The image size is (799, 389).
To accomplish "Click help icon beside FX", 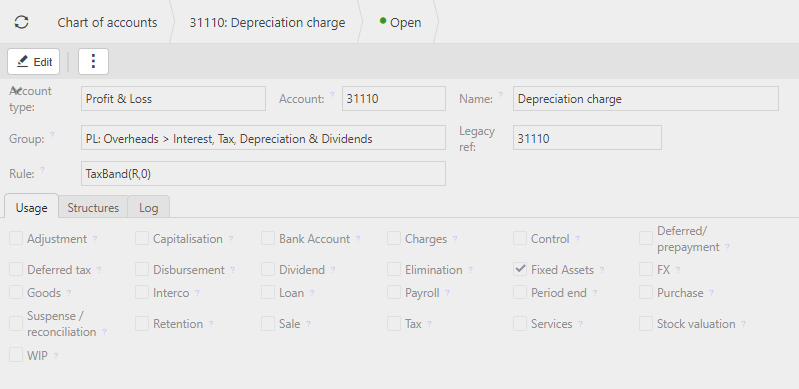I will (x=678, y=270).
